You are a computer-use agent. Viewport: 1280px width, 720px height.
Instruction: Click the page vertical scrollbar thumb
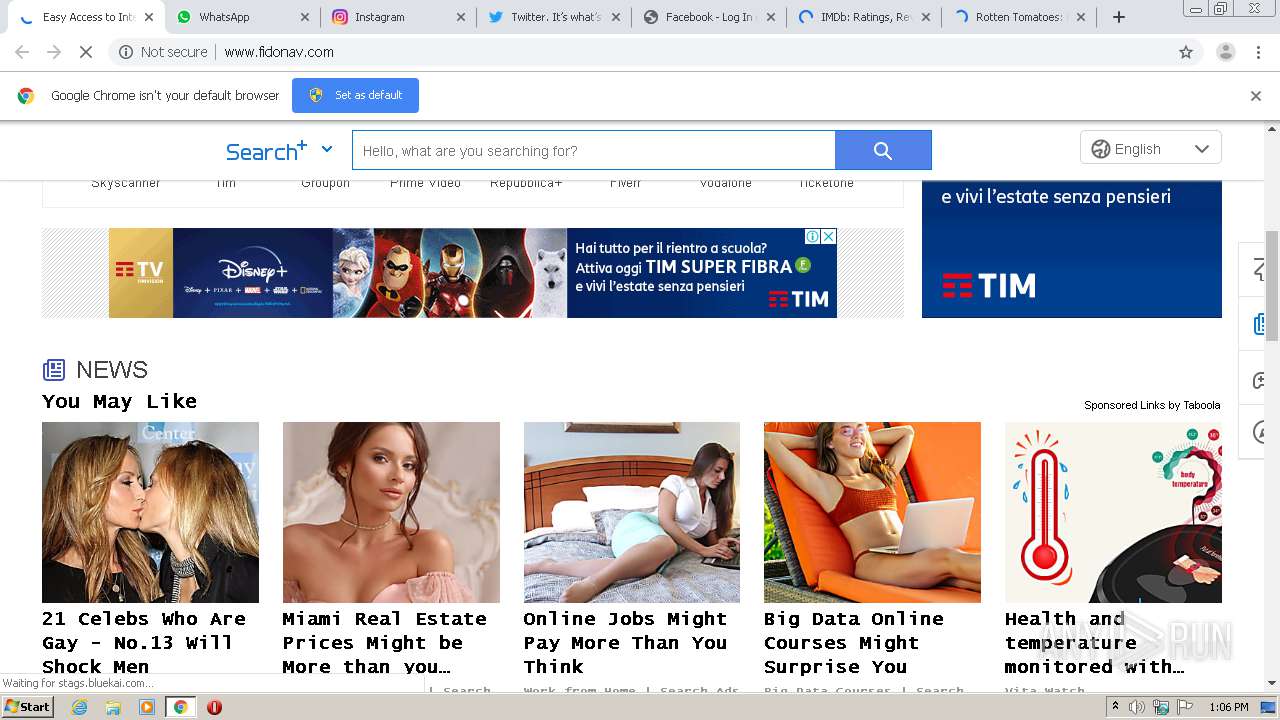(x=1272, y=286)
